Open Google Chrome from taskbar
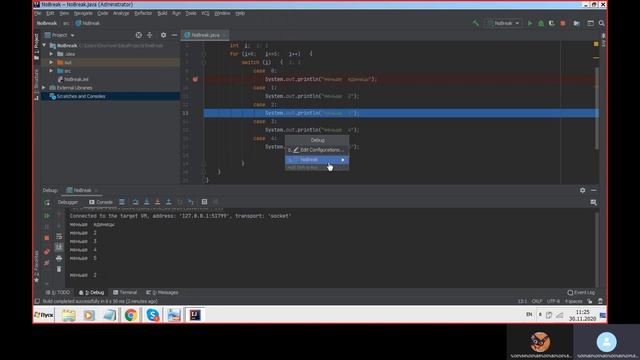 [x=131, y=315]
